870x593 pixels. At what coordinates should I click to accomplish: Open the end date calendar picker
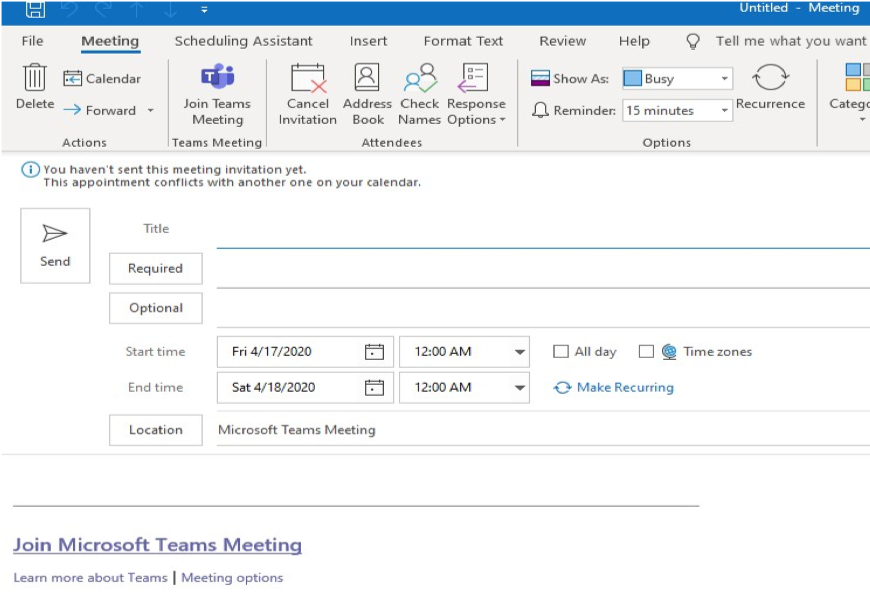374,387
